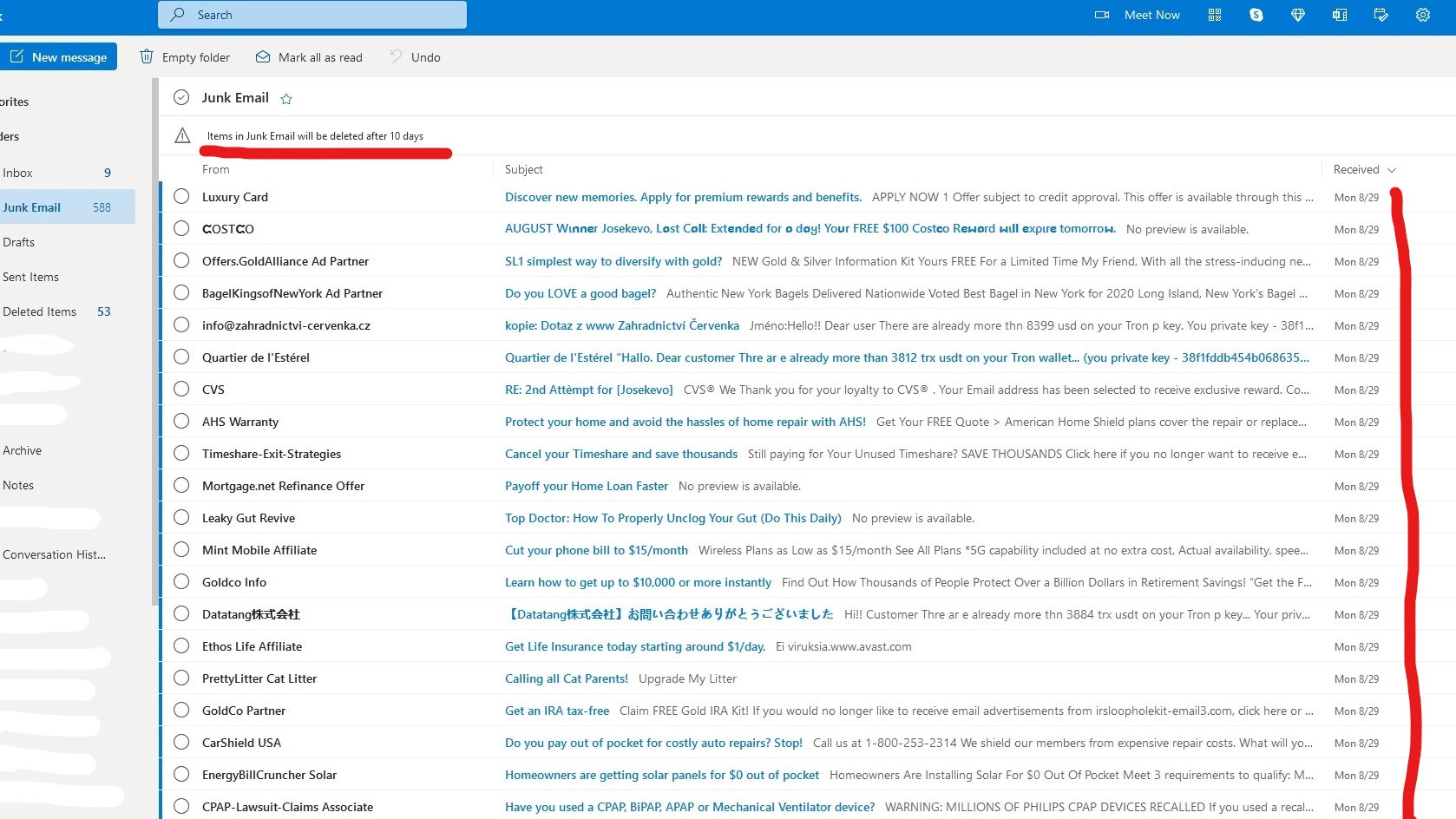Click the premium diamond icon
Image resolution: width=1456 pixels, height=819 pixels.
click(x=1298, y=15)
